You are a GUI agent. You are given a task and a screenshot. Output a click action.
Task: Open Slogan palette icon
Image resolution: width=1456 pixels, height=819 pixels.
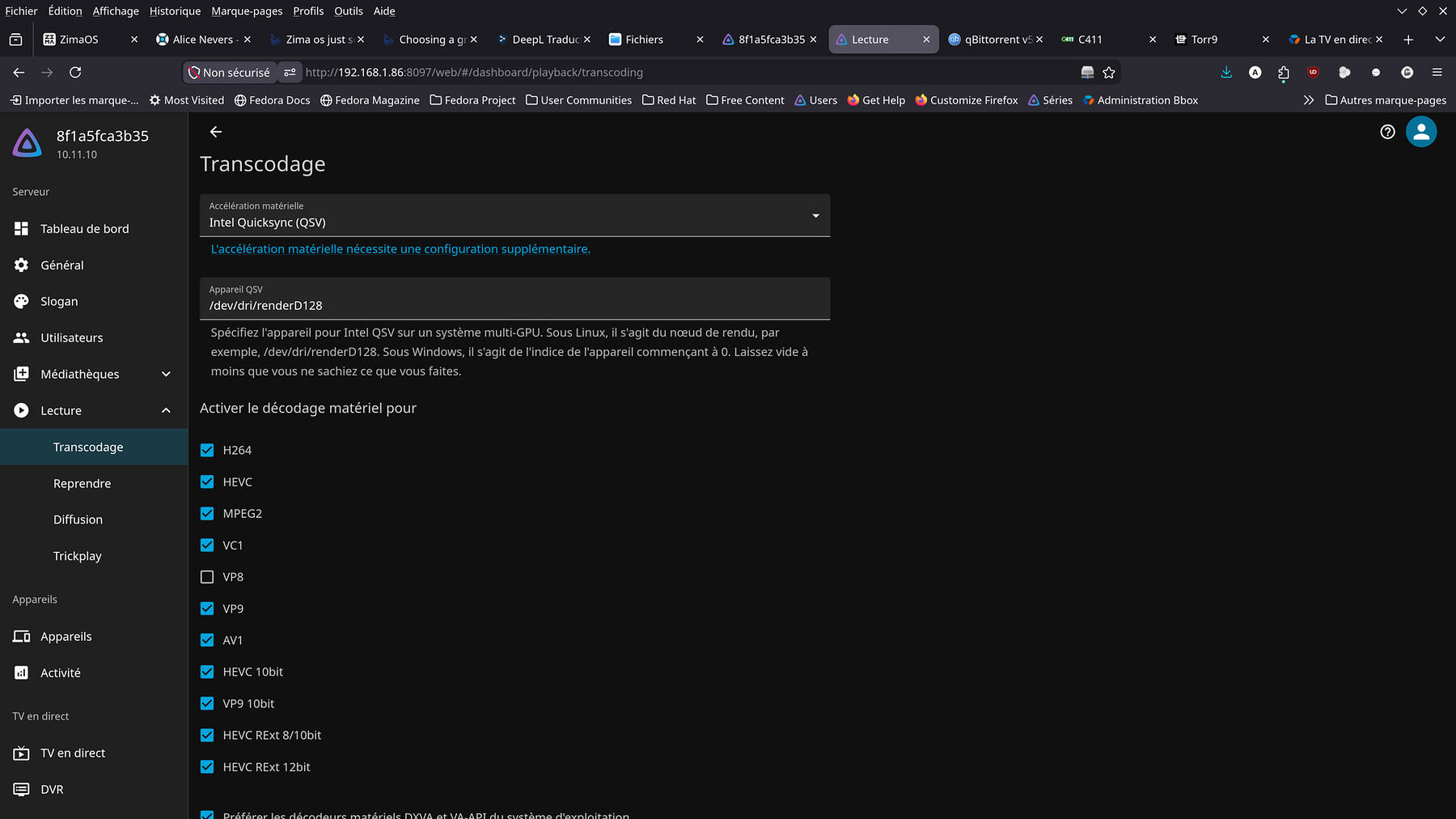[22, 302]
